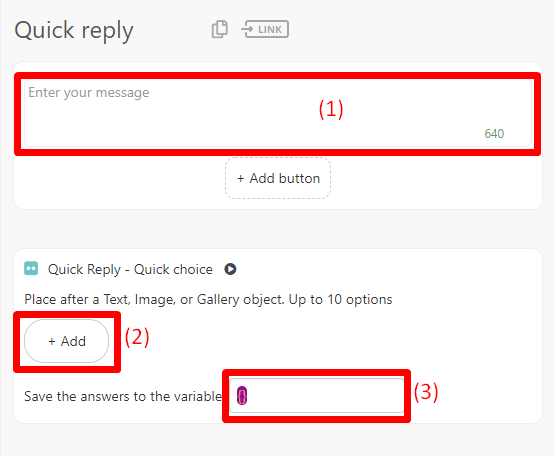Click the arrow icon inside the LINK button
Screen dimensions: 555x456
pyautogui.click(x=248, y=29)
